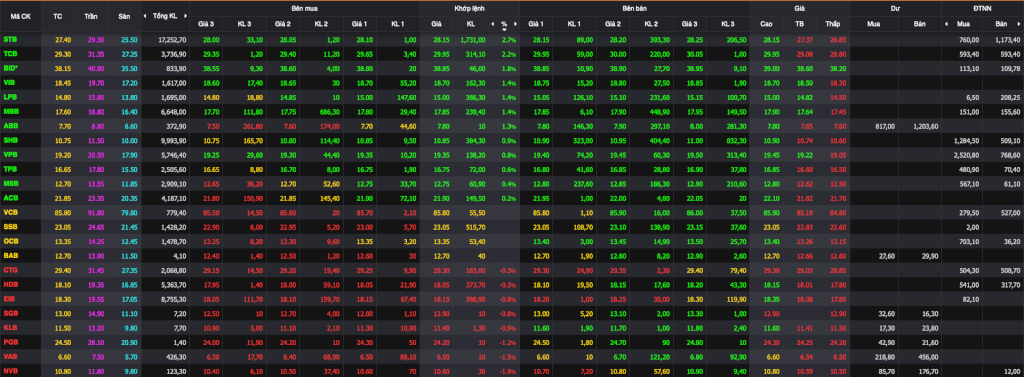Open the SSB stock symbol
The image size is (1024, 377).
point(10,227)
